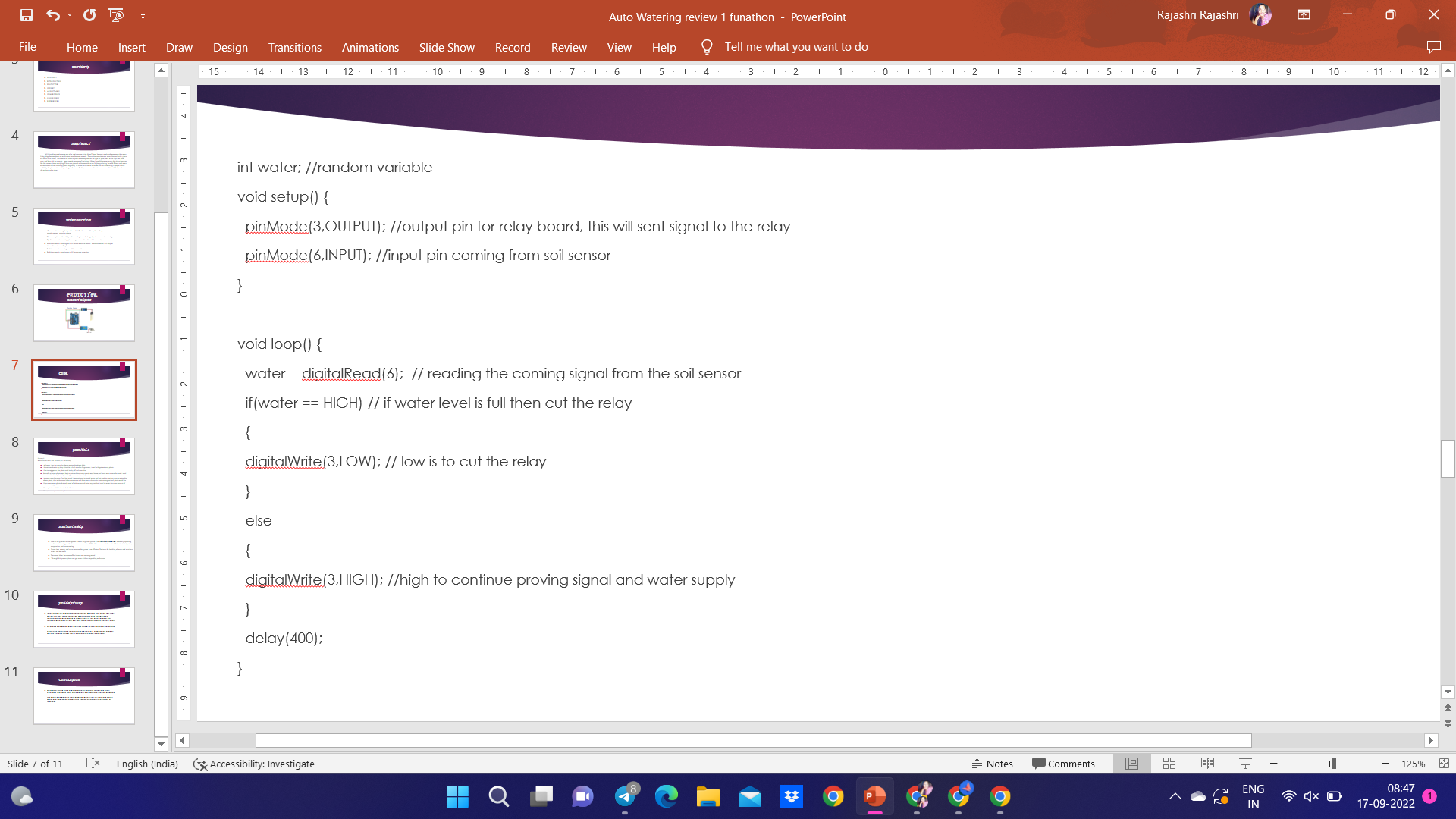Click the Save icon in quick access toolbar
The height and width of the screenshot is (819, 1456).
click(26, 15)
